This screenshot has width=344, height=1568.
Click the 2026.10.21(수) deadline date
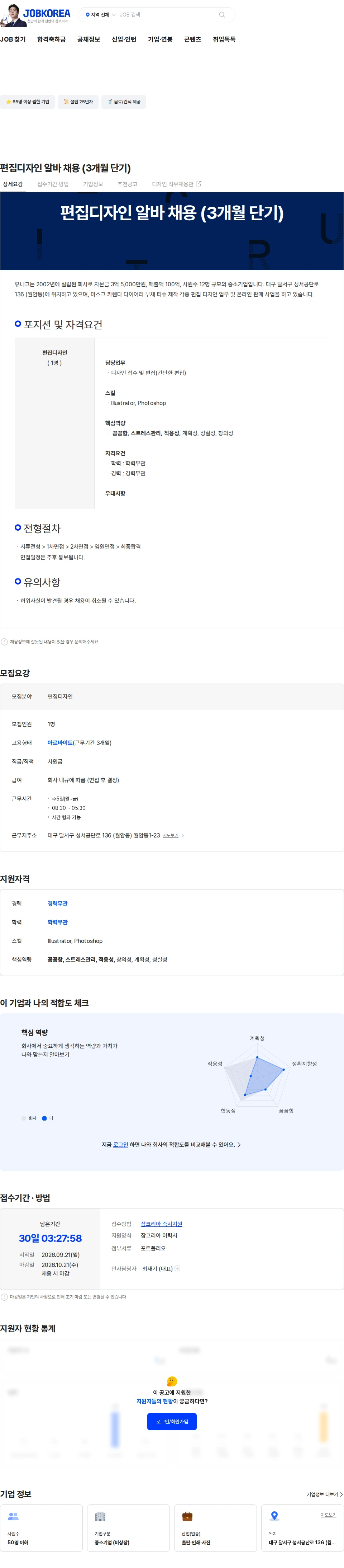pyautogui.click(x=59, y=1265)
